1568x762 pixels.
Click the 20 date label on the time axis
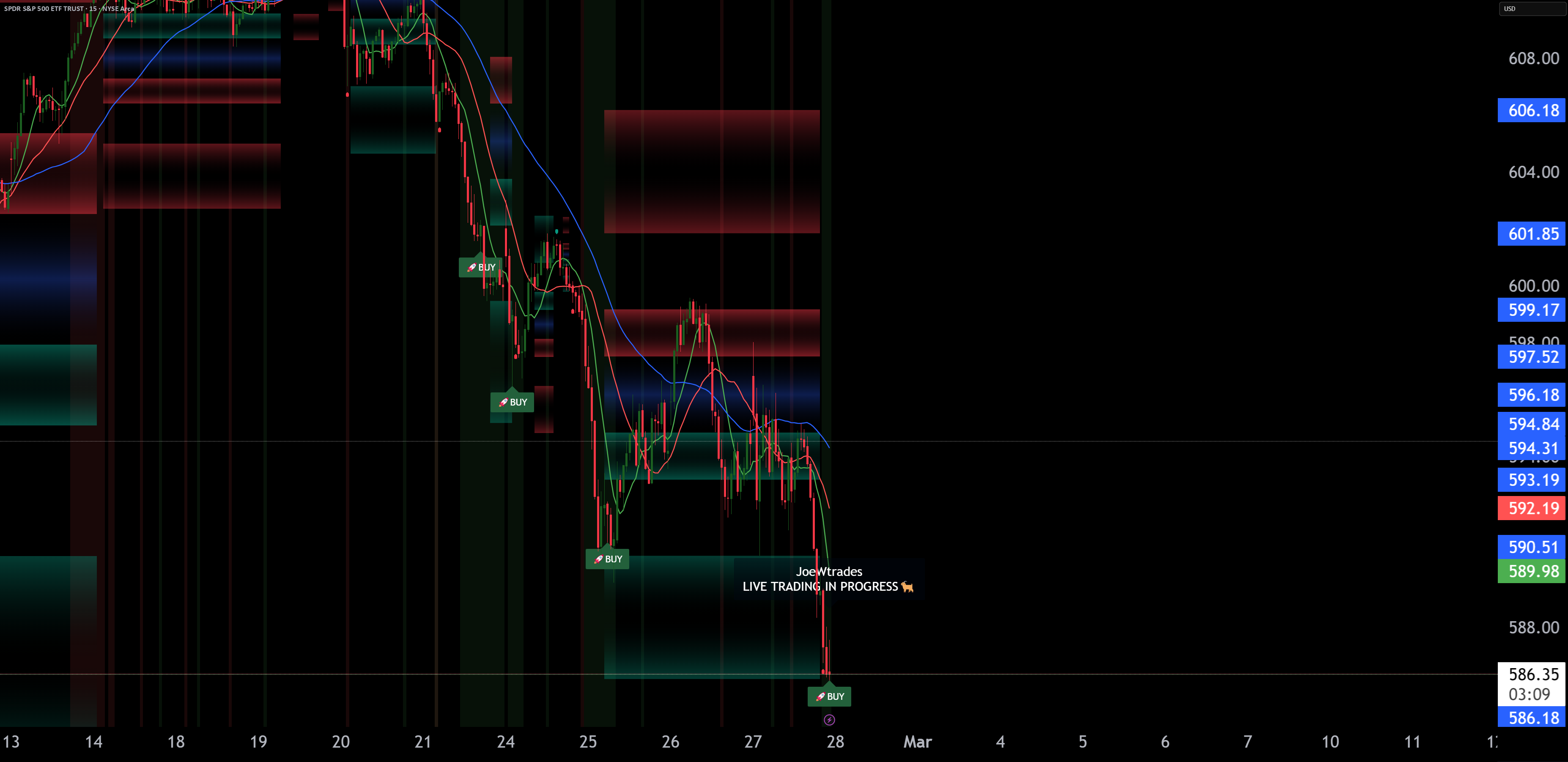341,741
